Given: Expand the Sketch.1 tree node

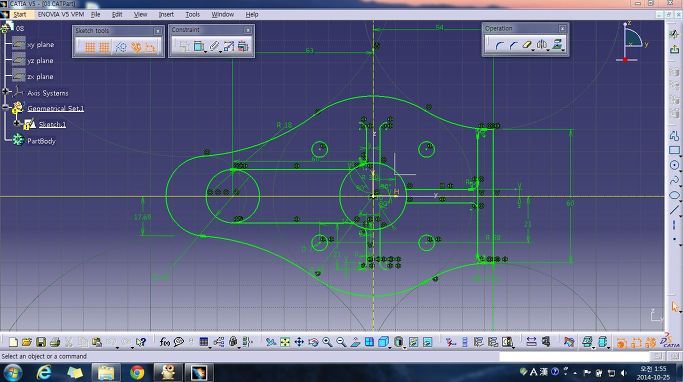Looking at the screenshot, I should pyautogui.click(x=17, y=124).
